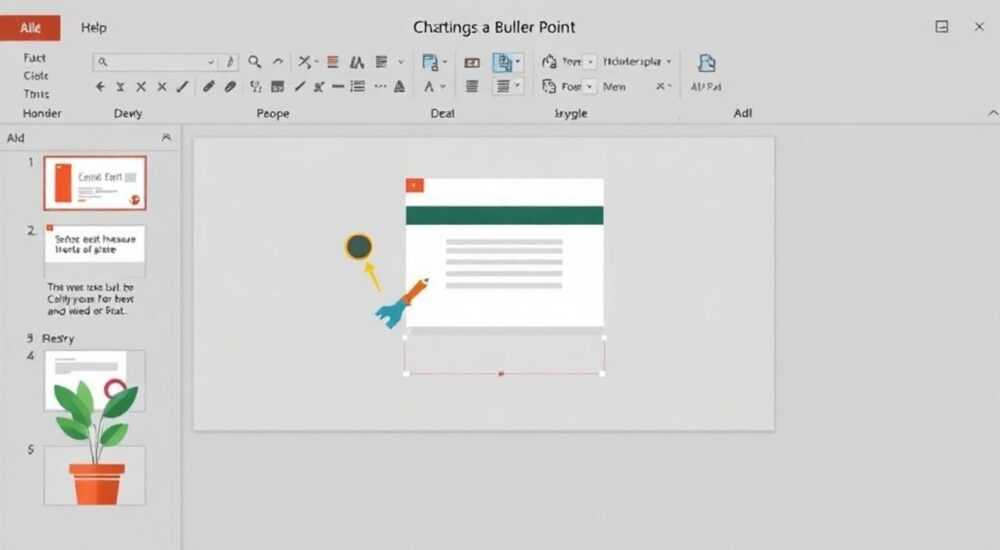This screenshot has height=550, width=1000.
Task: Click inside the ribbon search combo box
Action: tap(156, 62)
